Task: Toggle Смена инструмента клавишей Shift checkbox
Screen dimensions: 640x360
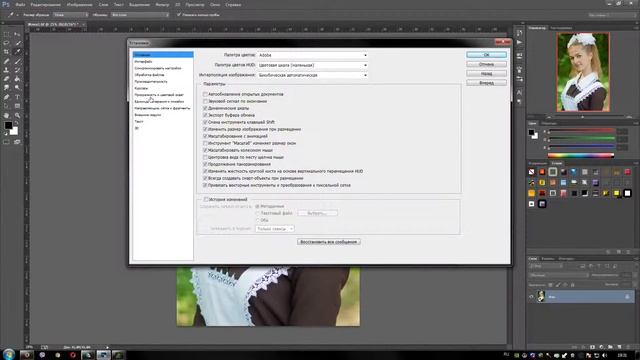Action: (x=205, y=122)
